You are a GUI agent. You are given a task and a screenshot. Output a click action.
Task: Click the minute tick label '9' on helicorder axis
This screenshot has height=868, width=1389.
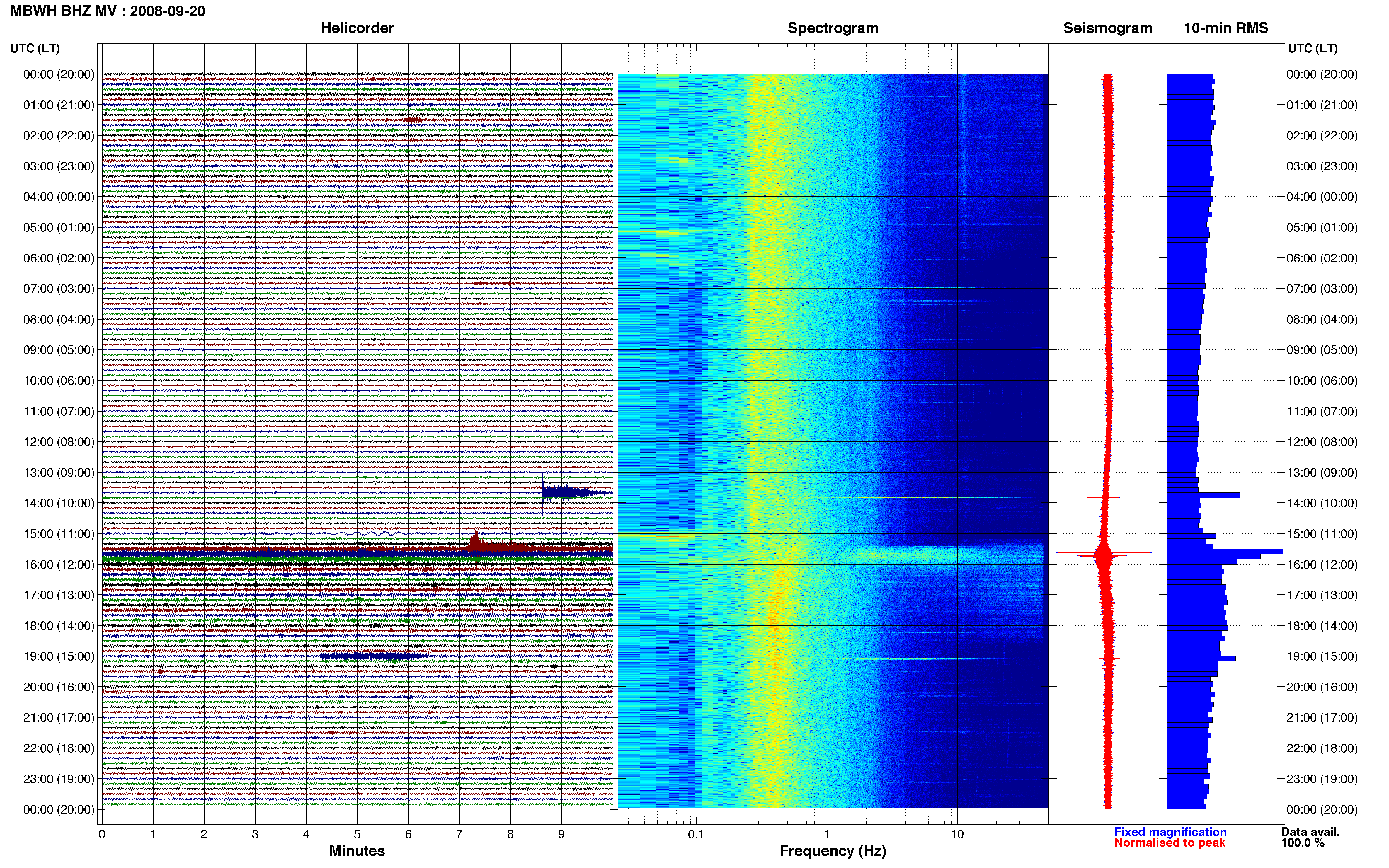click(561, 834)
